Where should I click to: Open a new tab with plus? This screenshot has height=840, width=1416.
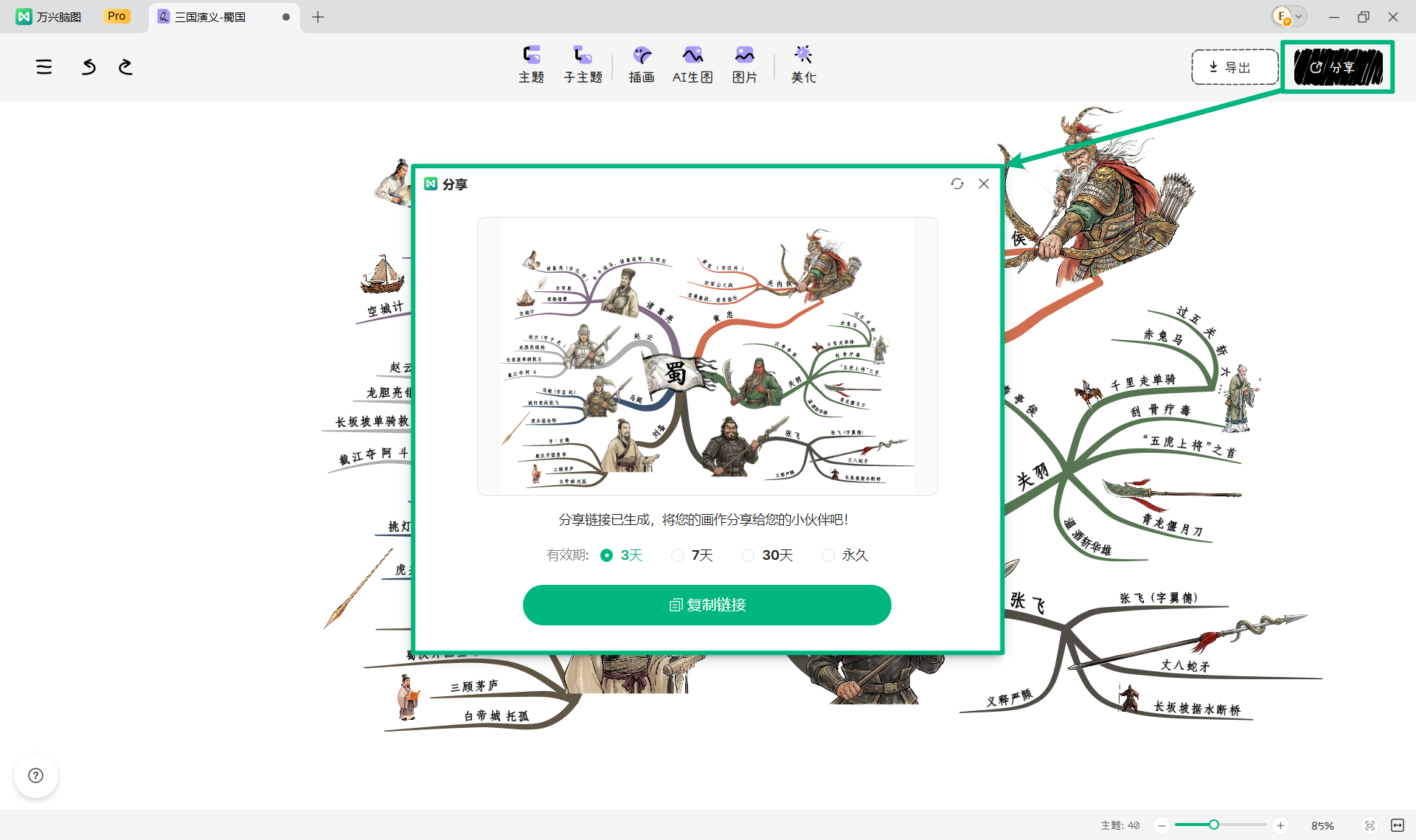[x=318, y=16]
